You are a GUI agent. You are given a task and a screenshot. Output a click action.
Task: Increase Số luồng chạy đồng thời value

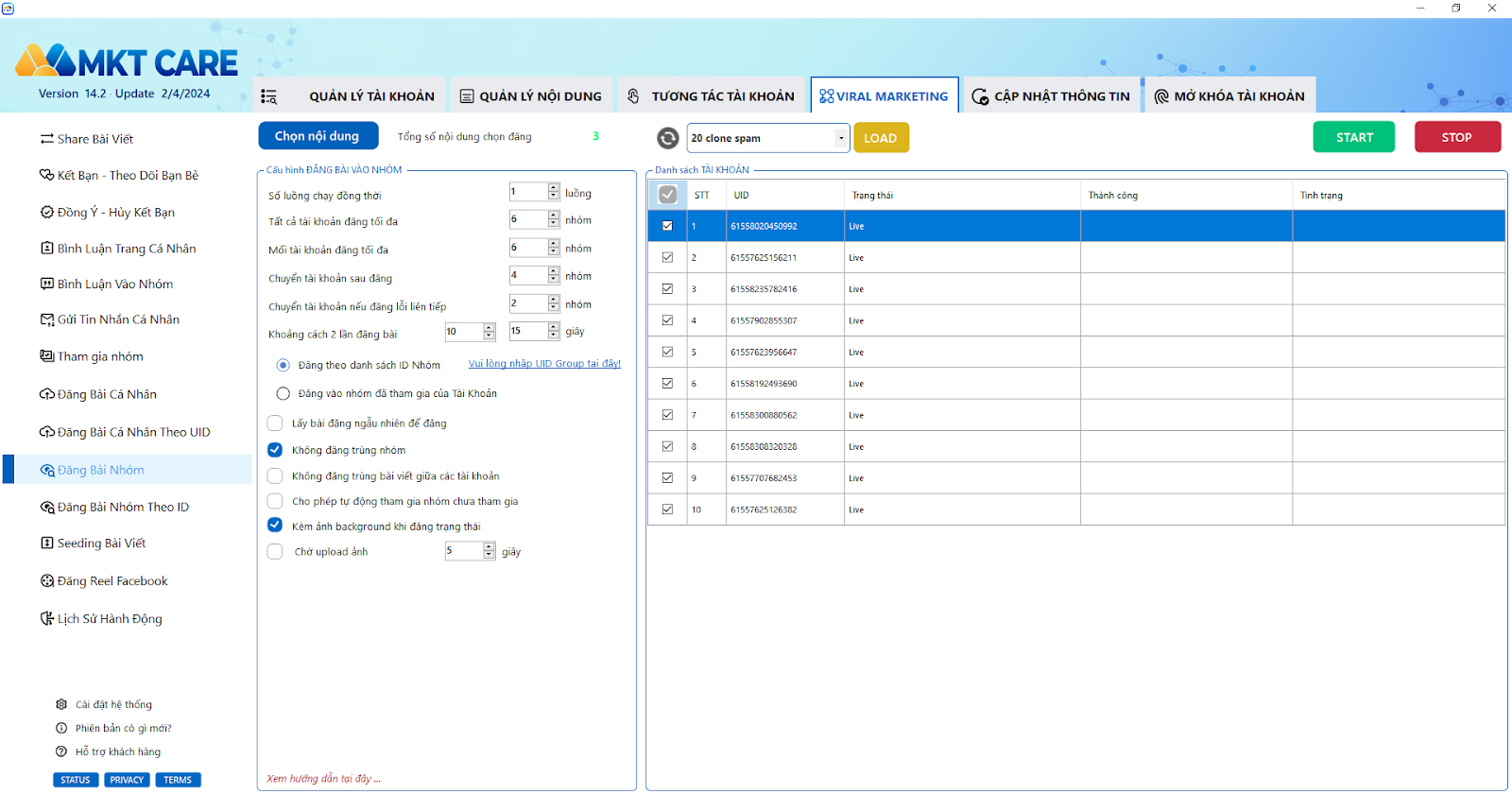pyautogui.click(x=554, y=188)
